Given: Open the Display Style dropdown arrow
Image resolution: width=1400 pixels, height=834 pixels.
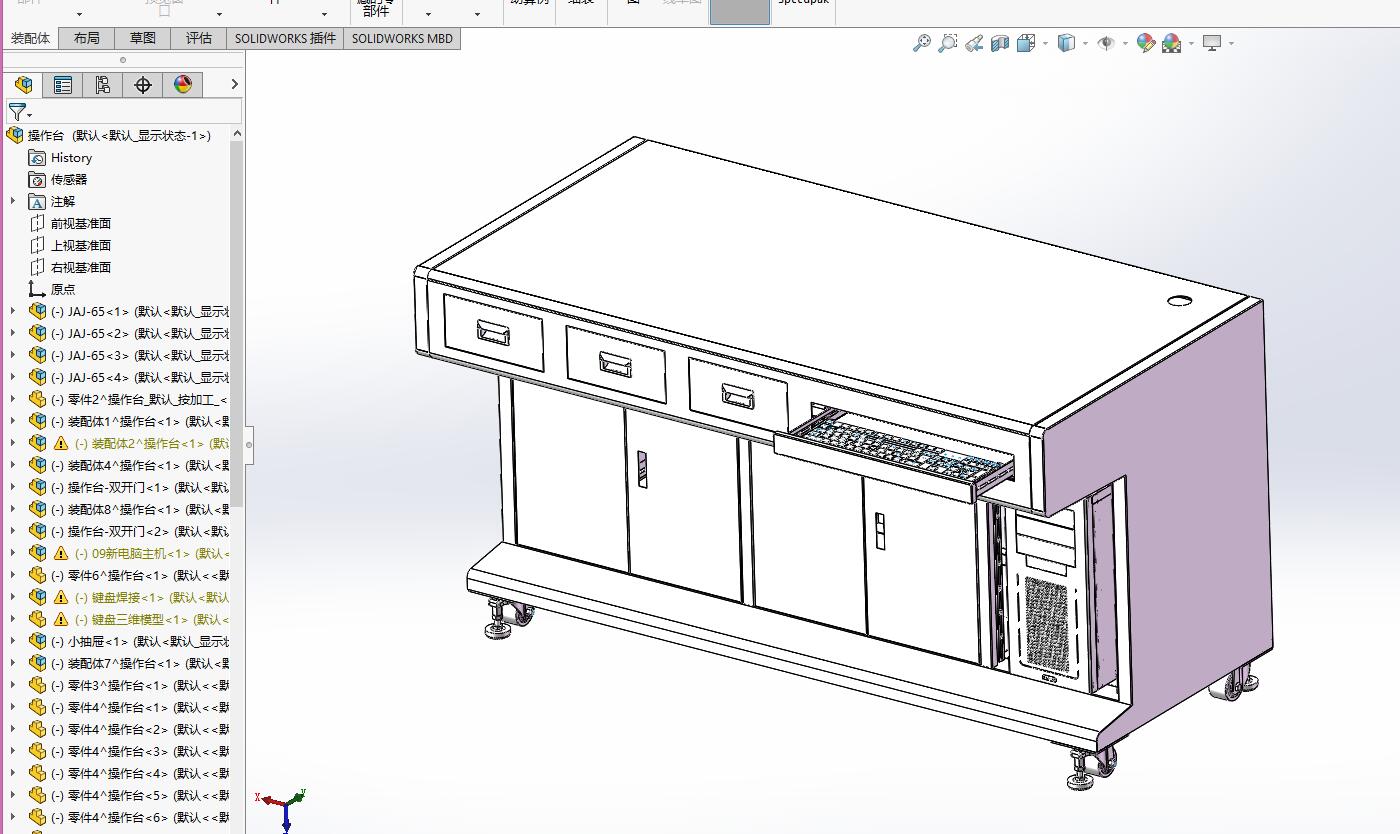Looking at the screenshot, I should (x=1085, y=43).
